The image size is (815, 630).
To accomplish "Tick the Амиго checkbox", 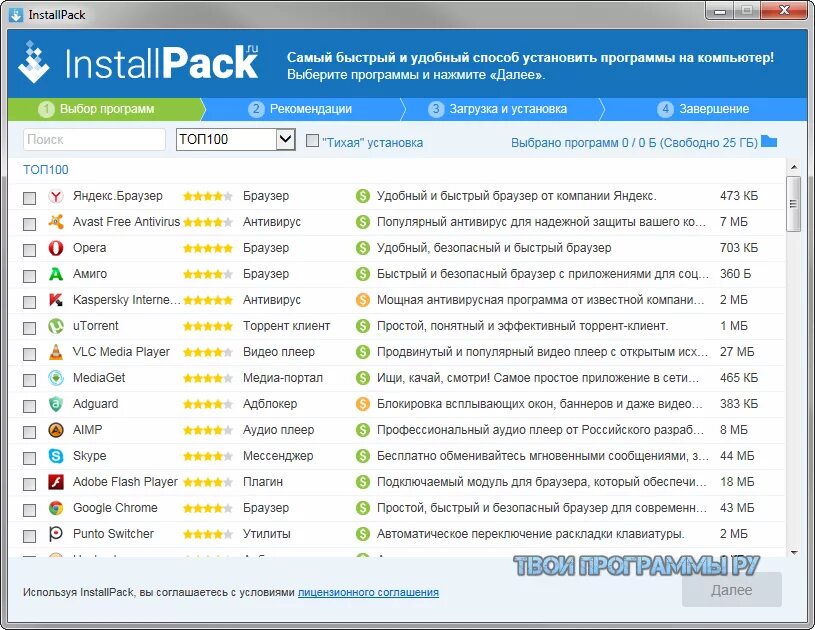I will [x=30, y=276].
